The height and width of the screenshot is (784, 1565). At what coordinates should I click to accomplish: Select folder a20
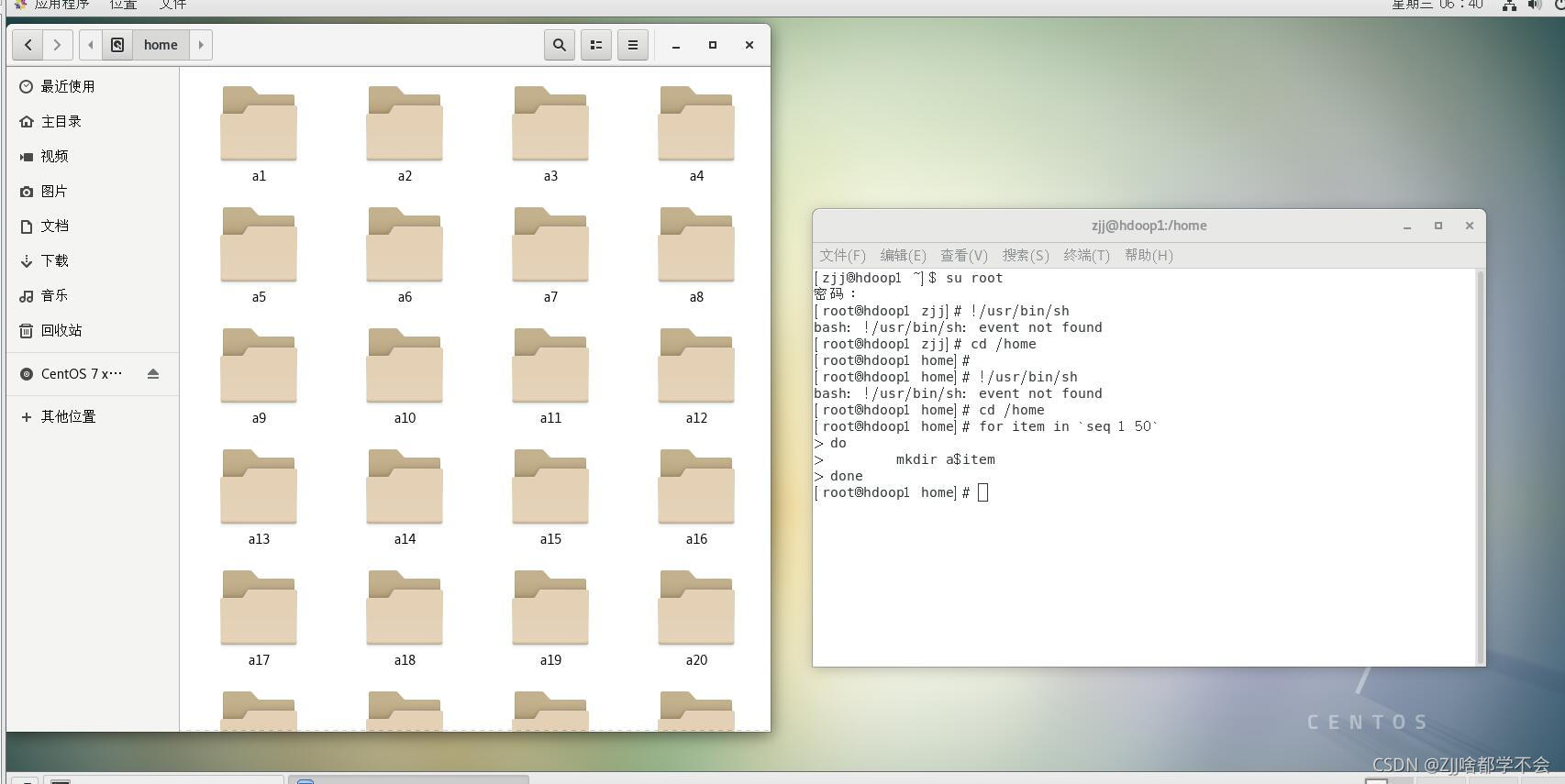[x=696, y=618]
